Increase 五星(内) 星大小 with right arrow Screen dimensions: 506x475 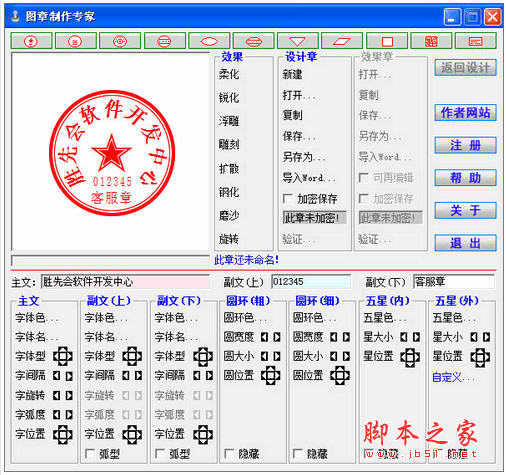[x=416, y=337]
